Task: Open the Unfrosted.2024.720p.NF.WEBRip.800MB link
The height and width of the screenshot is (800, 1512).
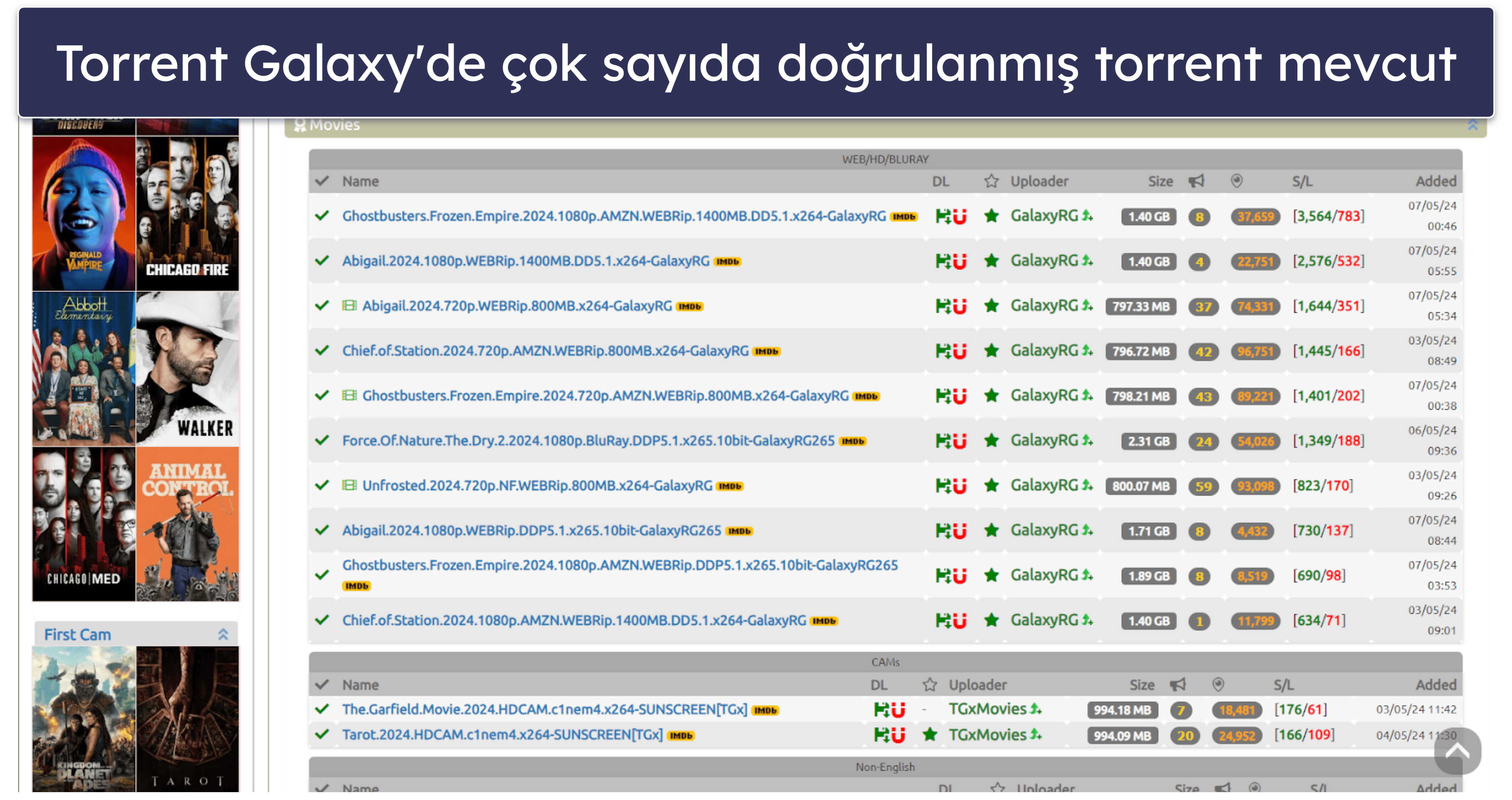Action: point(537,486)
